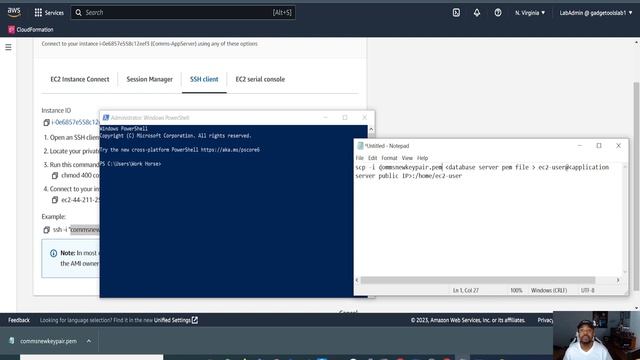Click into the Notepad scp command text
Image resolution: width=640 pixels, height=360 pixels.
(482, 171)
